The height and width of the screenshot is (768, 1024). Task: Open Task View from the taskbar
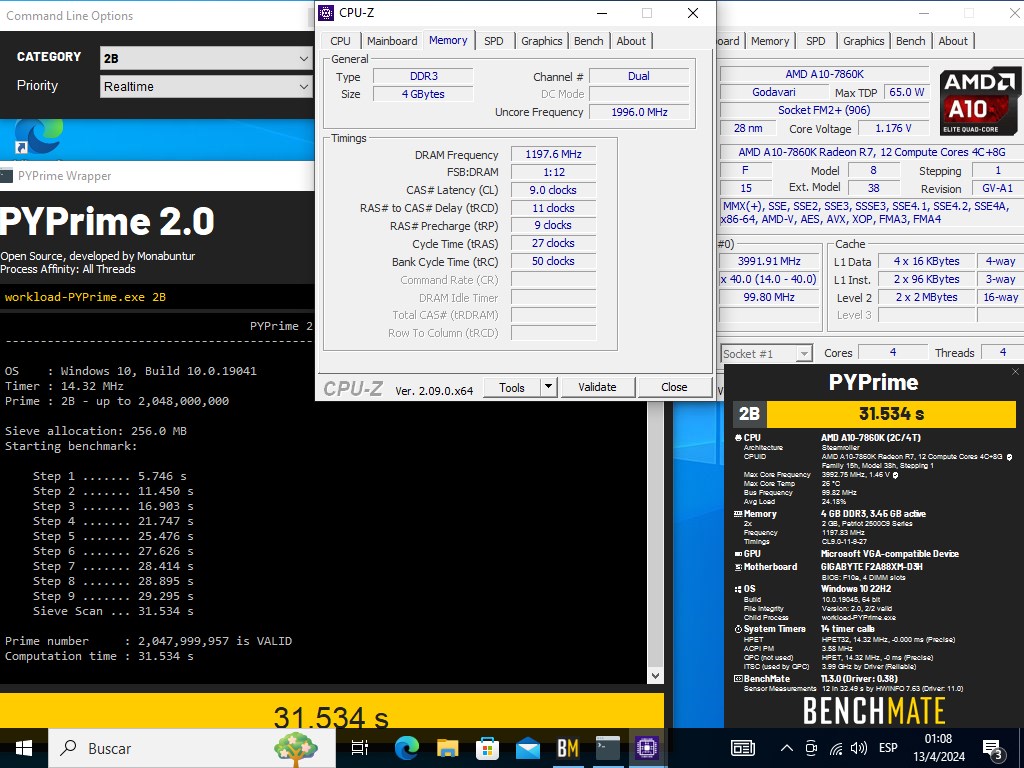(x=360, y=748)
